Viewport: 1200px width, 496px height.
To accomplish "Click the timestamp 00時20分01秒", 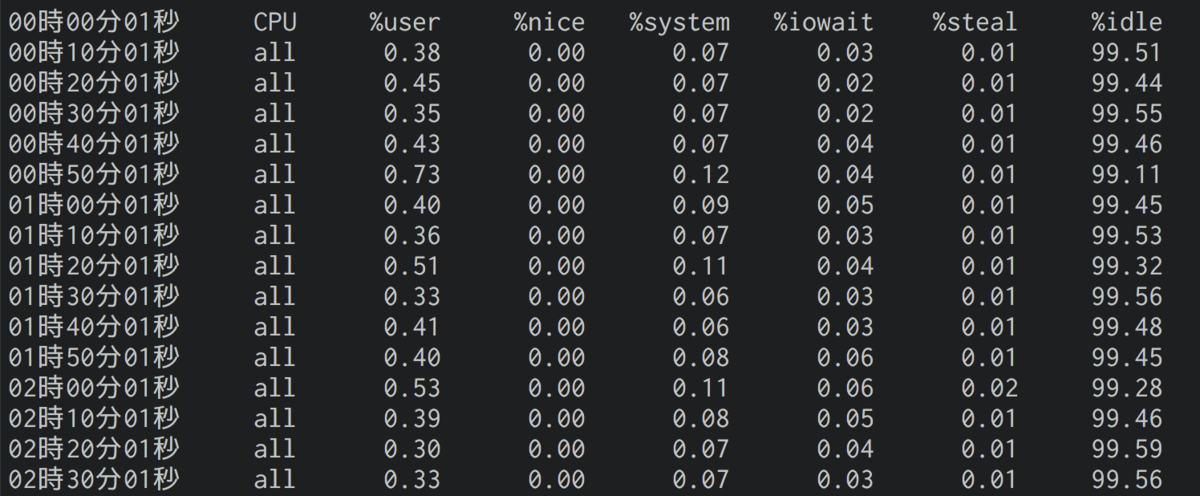I will click(94, 83).
